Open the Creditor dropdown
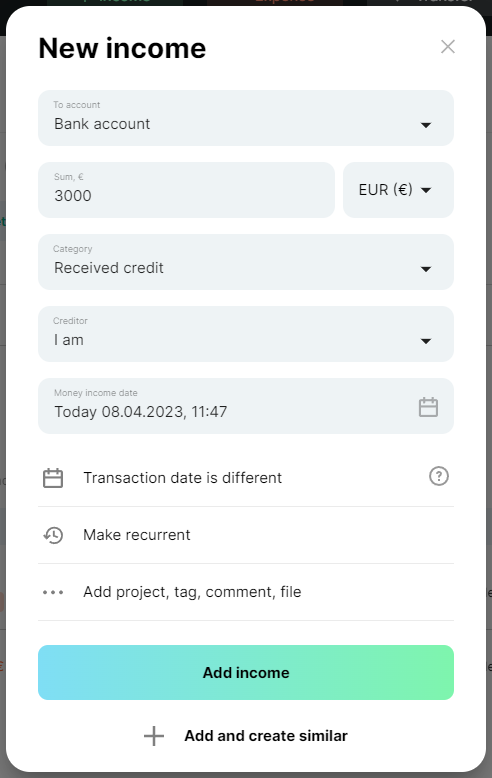 coord(246,334)
